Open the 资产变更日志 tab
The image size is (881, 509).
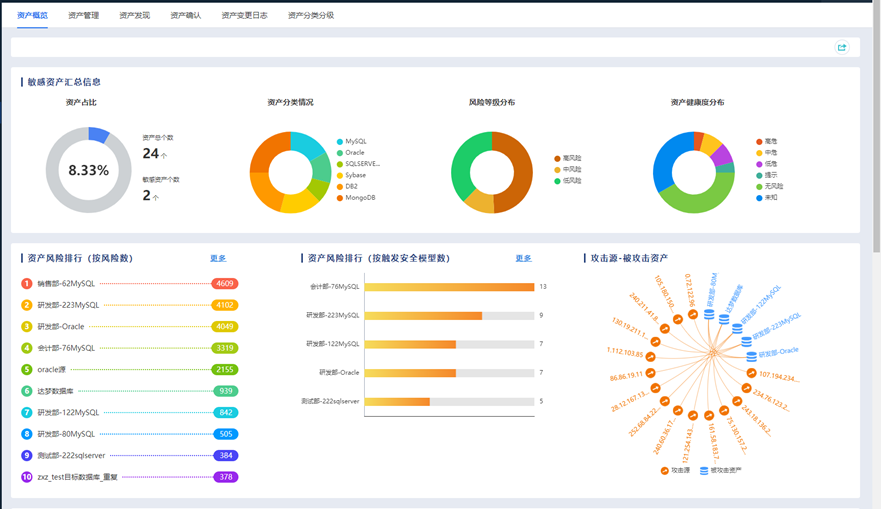coord(244,15)
